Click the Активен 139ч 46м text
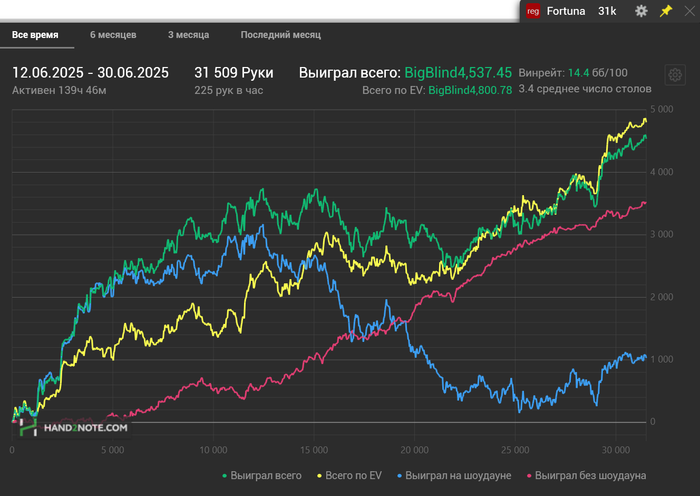 [59, 90]
